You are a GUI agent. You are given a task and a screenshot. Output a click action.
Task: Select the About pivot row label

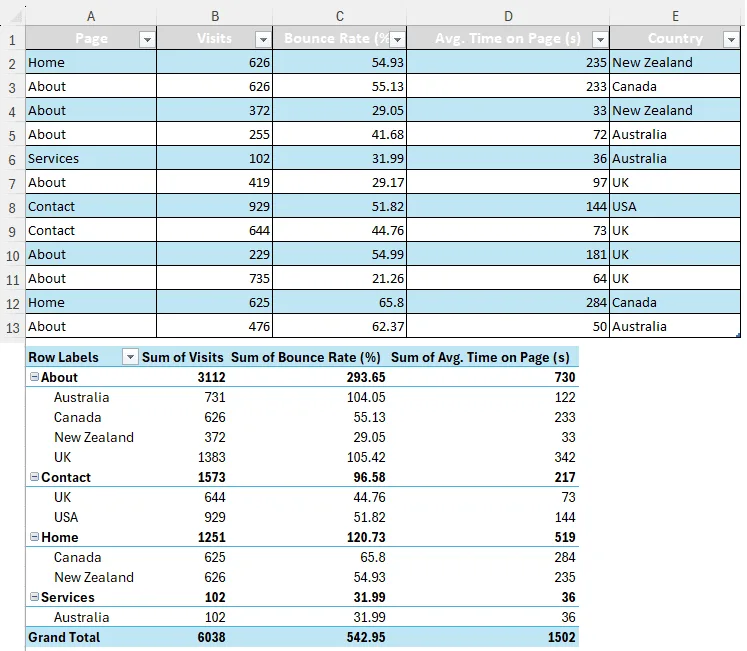pos(59,377)
